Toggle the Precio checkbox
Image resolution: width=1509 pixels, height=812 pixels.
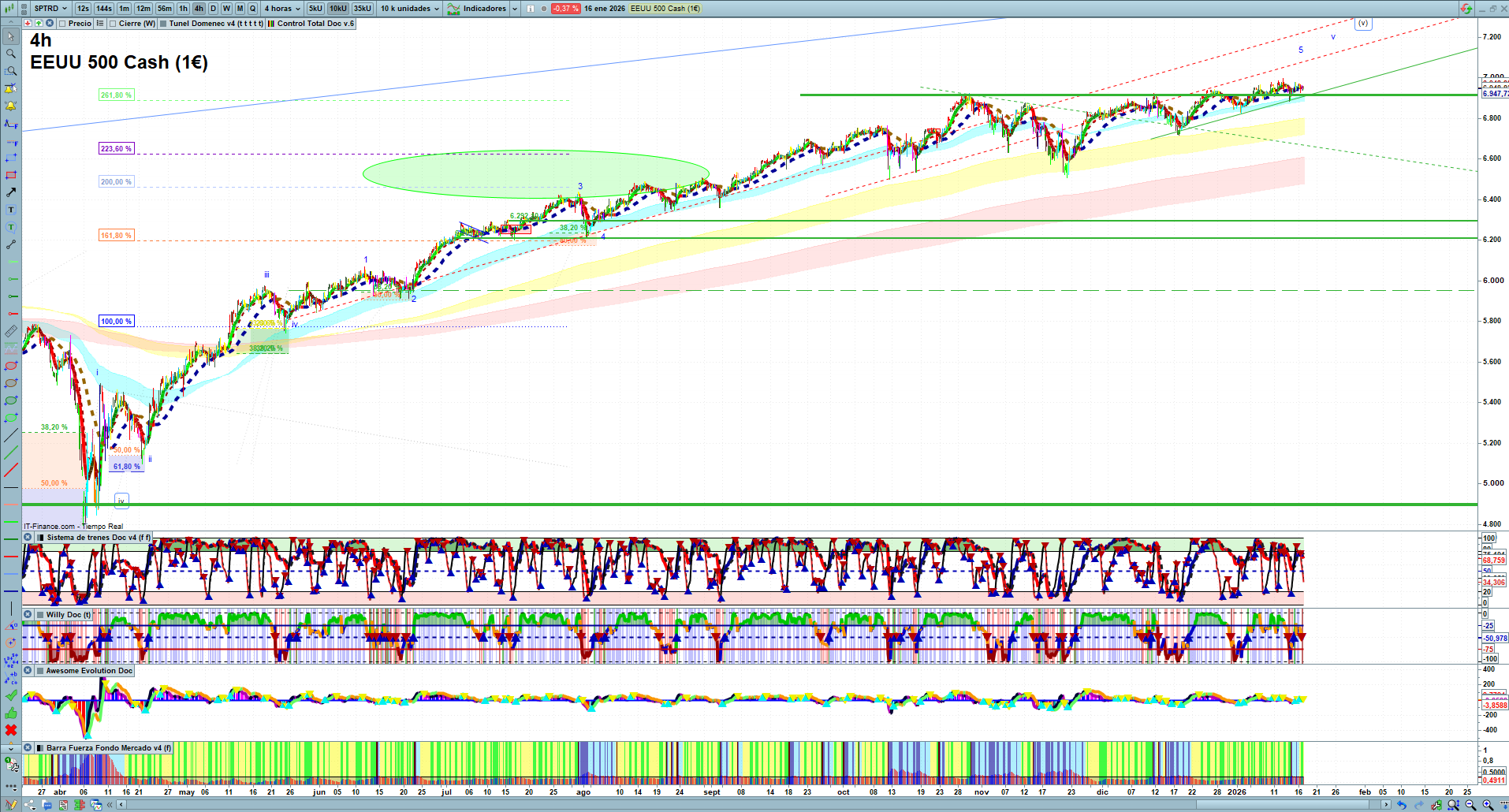click(x=63, y=24)
